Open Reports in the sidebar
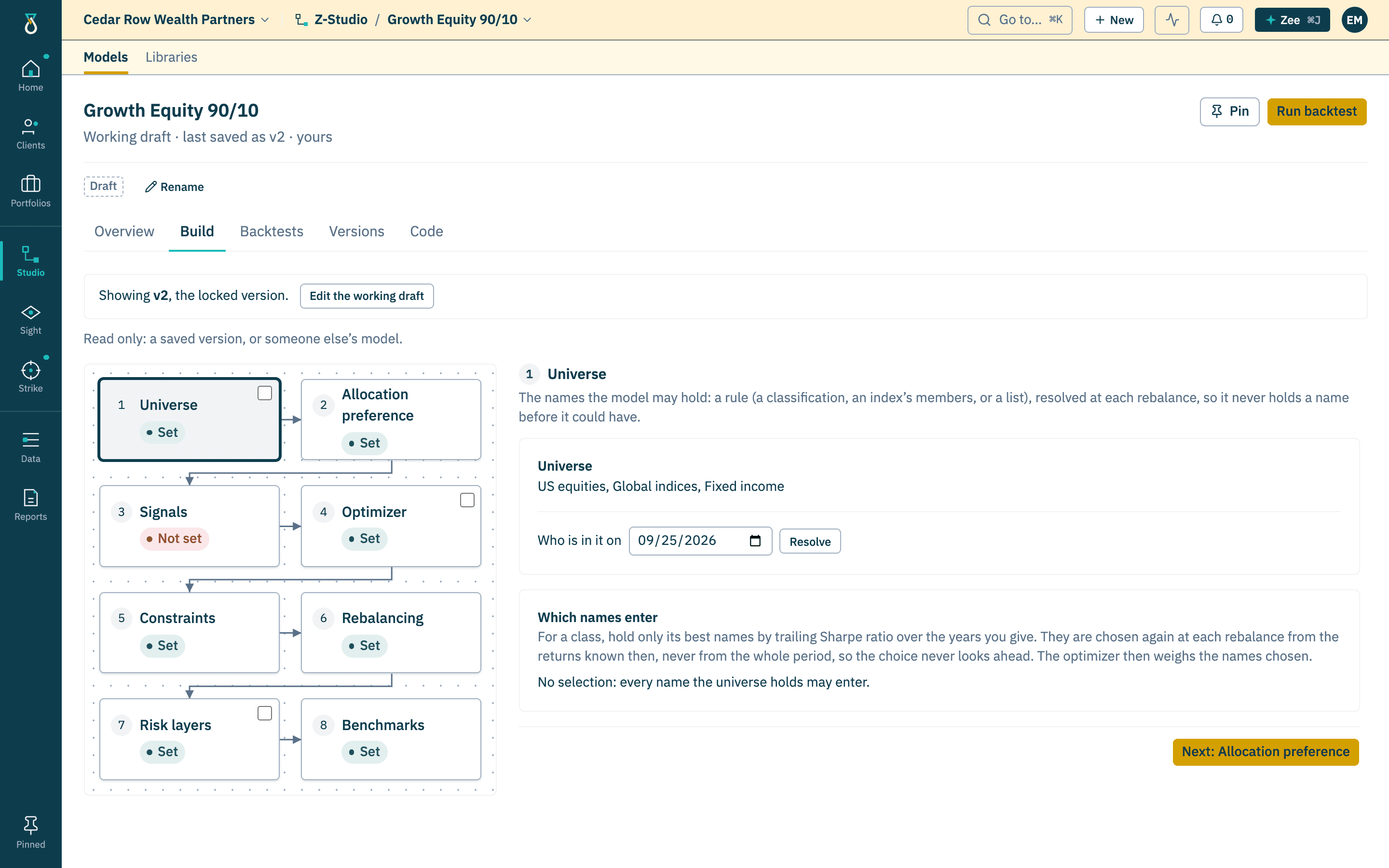Screen dimensions: 1389x868 30,506
